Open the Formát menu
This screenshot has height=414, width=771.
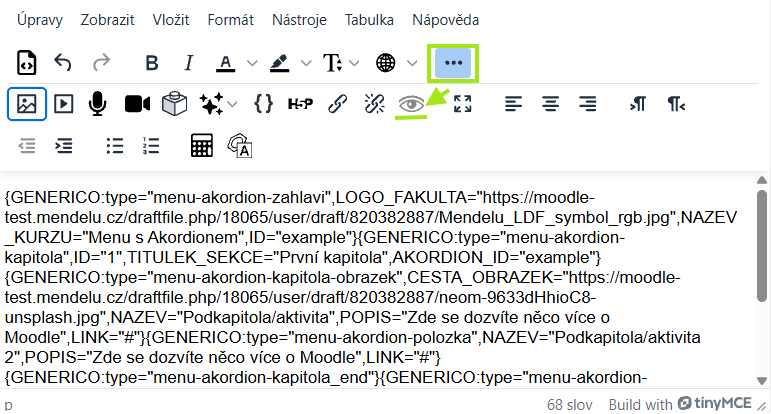coord(230,19)
